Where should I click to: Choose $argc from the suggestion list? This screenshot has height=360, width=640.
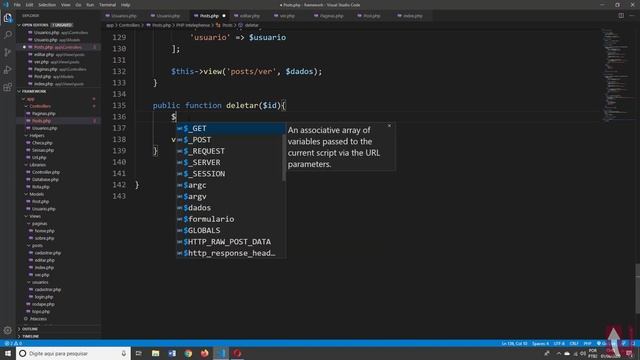[x=231, y=185]
